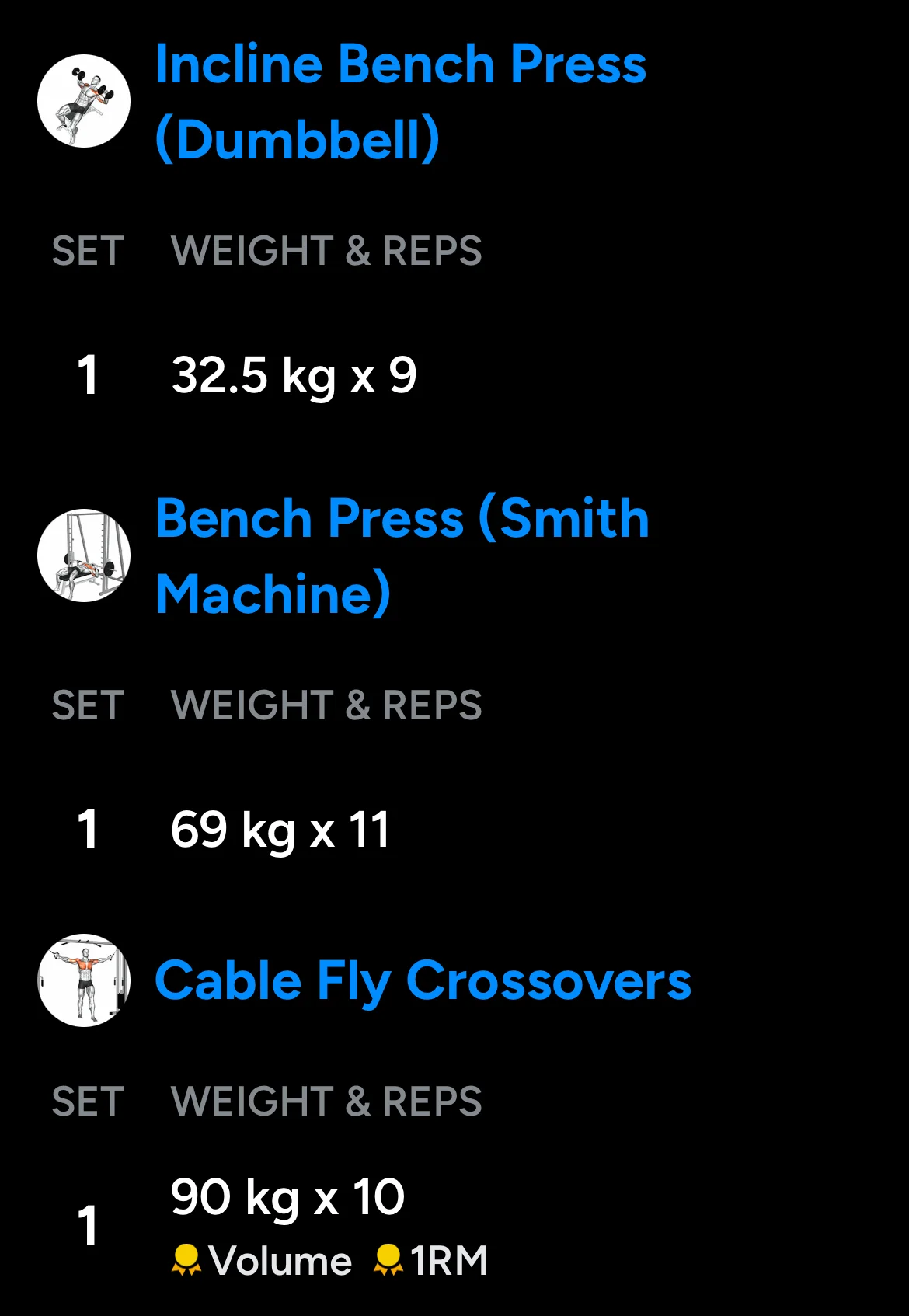Image resolution: width=909 pixels, height=1316 pixels.
Task: Tap the Smith Machine bench press thumbnail
Action: 84,555
